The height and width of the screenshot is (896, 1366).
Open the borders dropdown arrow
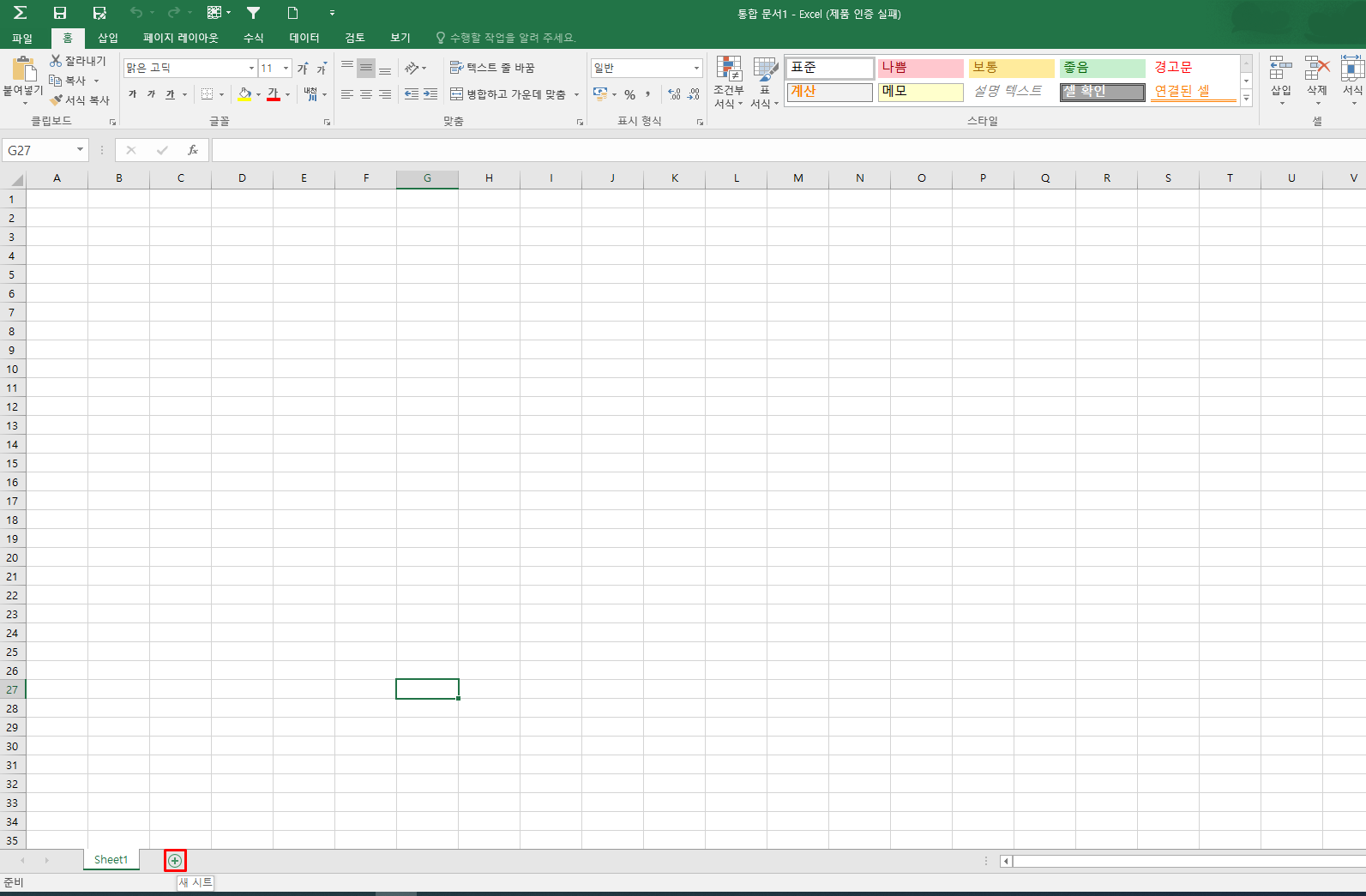tap(221, 94)
